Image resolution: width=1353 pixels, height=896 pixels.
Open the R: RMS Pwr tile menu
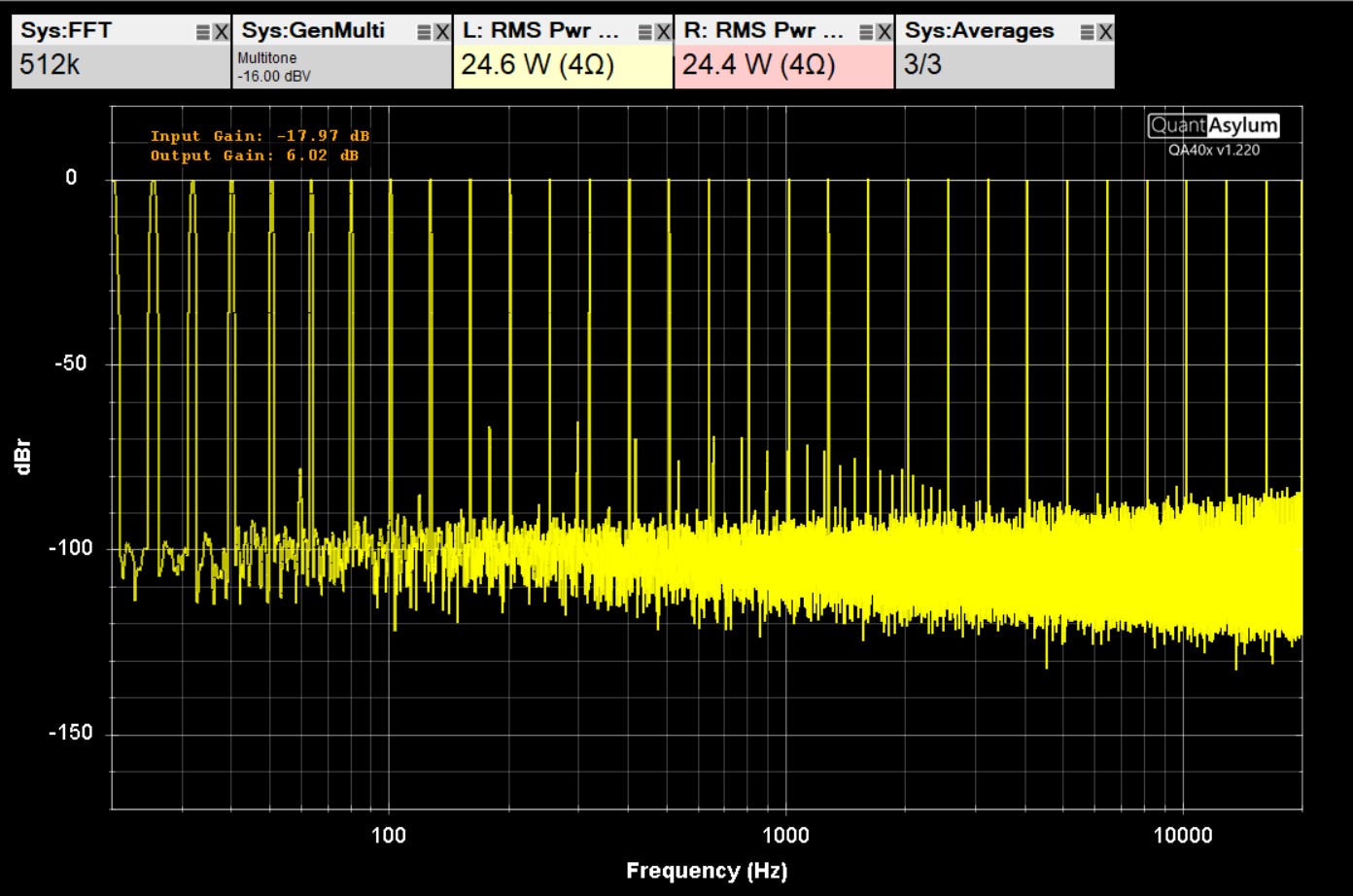click(866, 32)
